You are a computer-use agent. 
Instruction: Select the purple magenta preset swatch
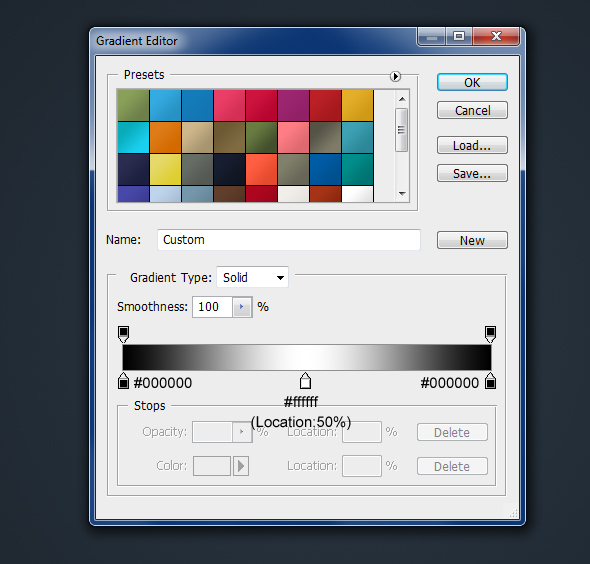[x=293, y=105]
